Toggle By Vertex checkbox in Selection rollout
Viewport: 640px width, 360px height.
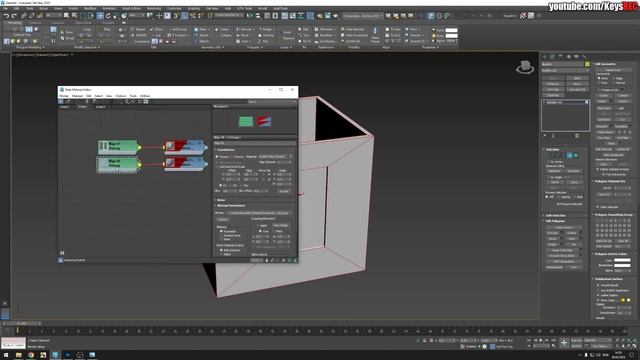pos(549,162)
